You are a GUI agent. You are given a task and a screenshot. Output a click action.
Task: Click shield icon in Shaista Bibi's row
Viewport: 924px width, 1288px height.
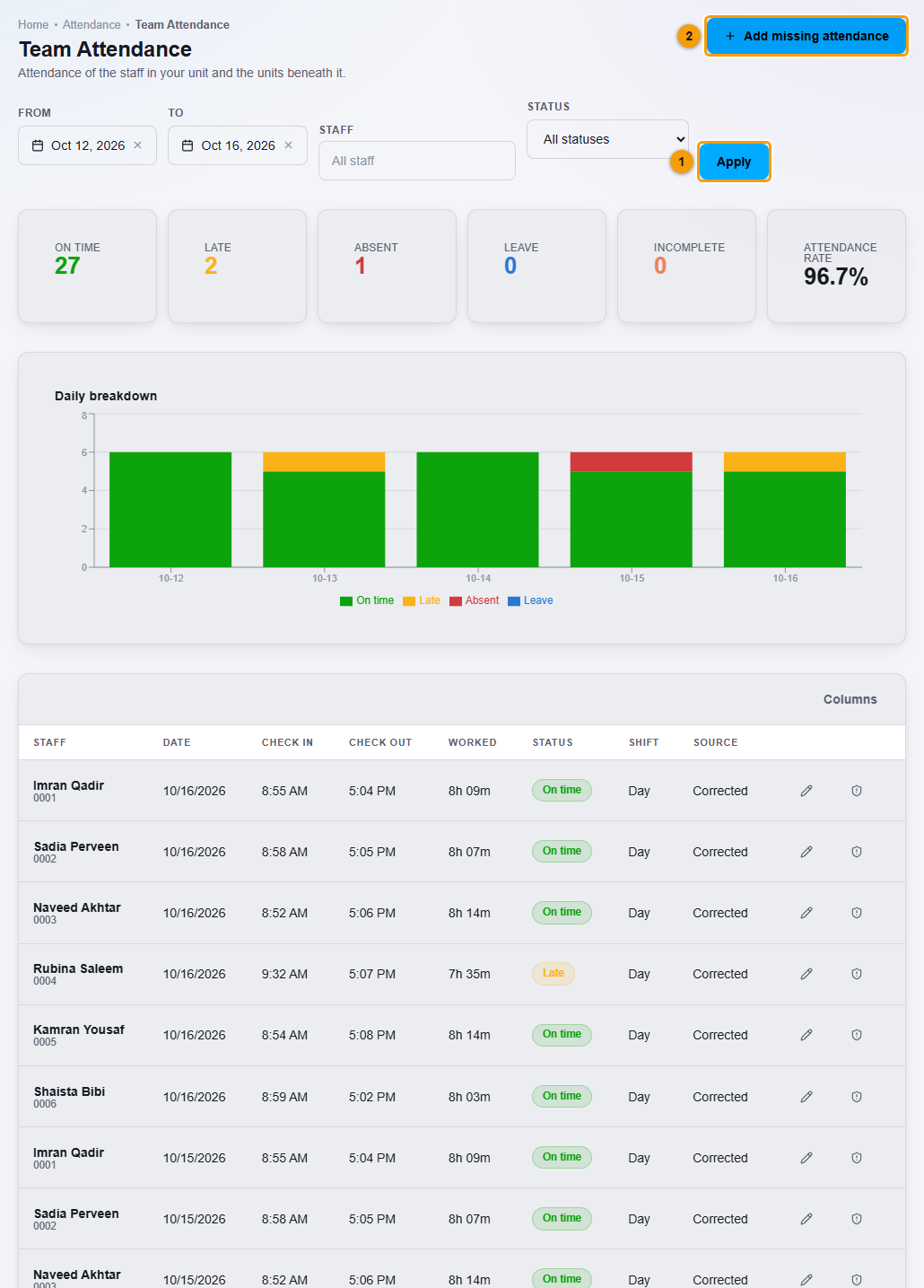[x=857, y=1097]
